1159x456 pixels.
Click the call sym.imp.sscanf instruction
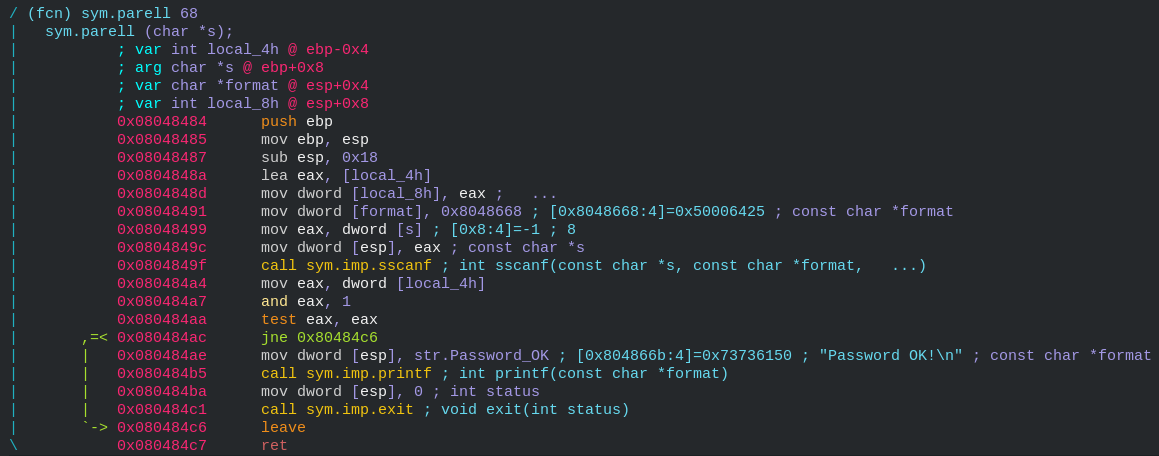coord(346,265)
